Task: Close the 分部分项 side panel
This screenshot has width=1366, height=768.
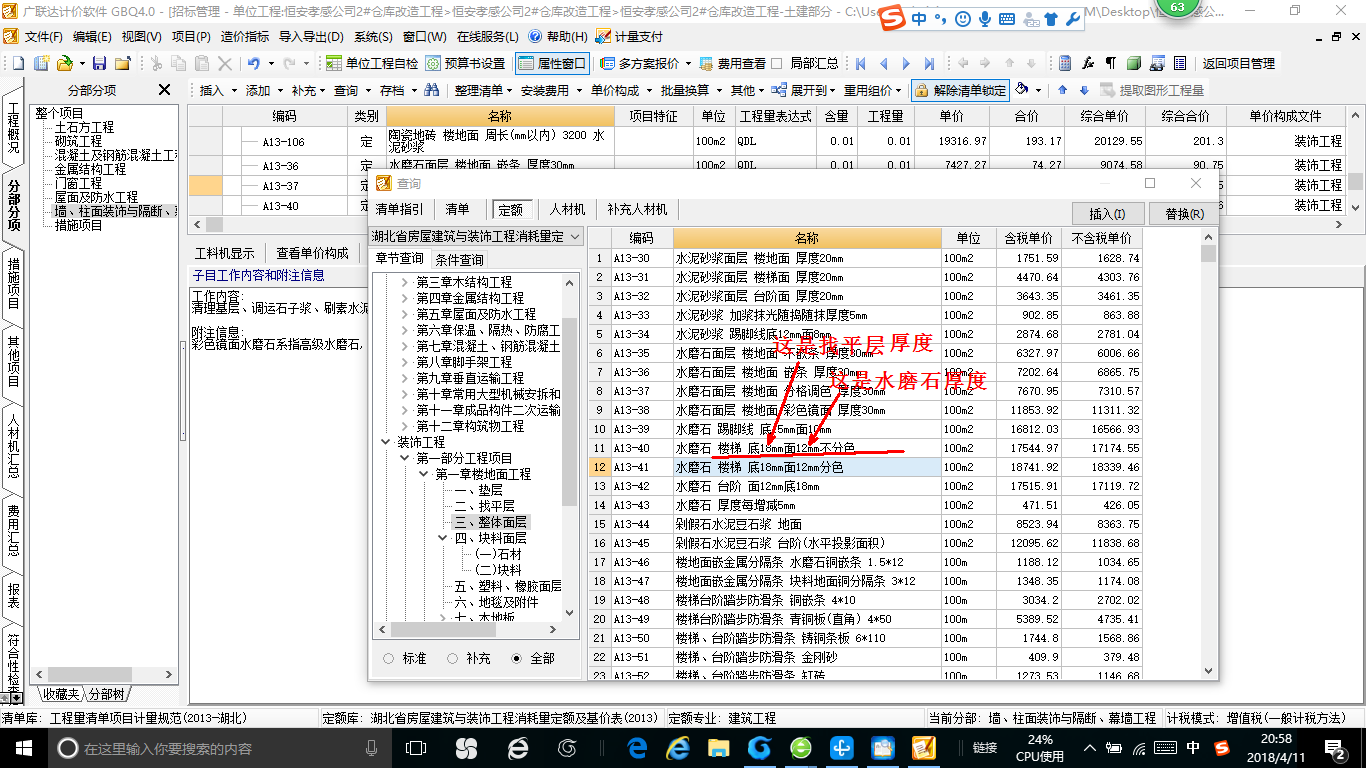Action: click(x=164, y=90)
